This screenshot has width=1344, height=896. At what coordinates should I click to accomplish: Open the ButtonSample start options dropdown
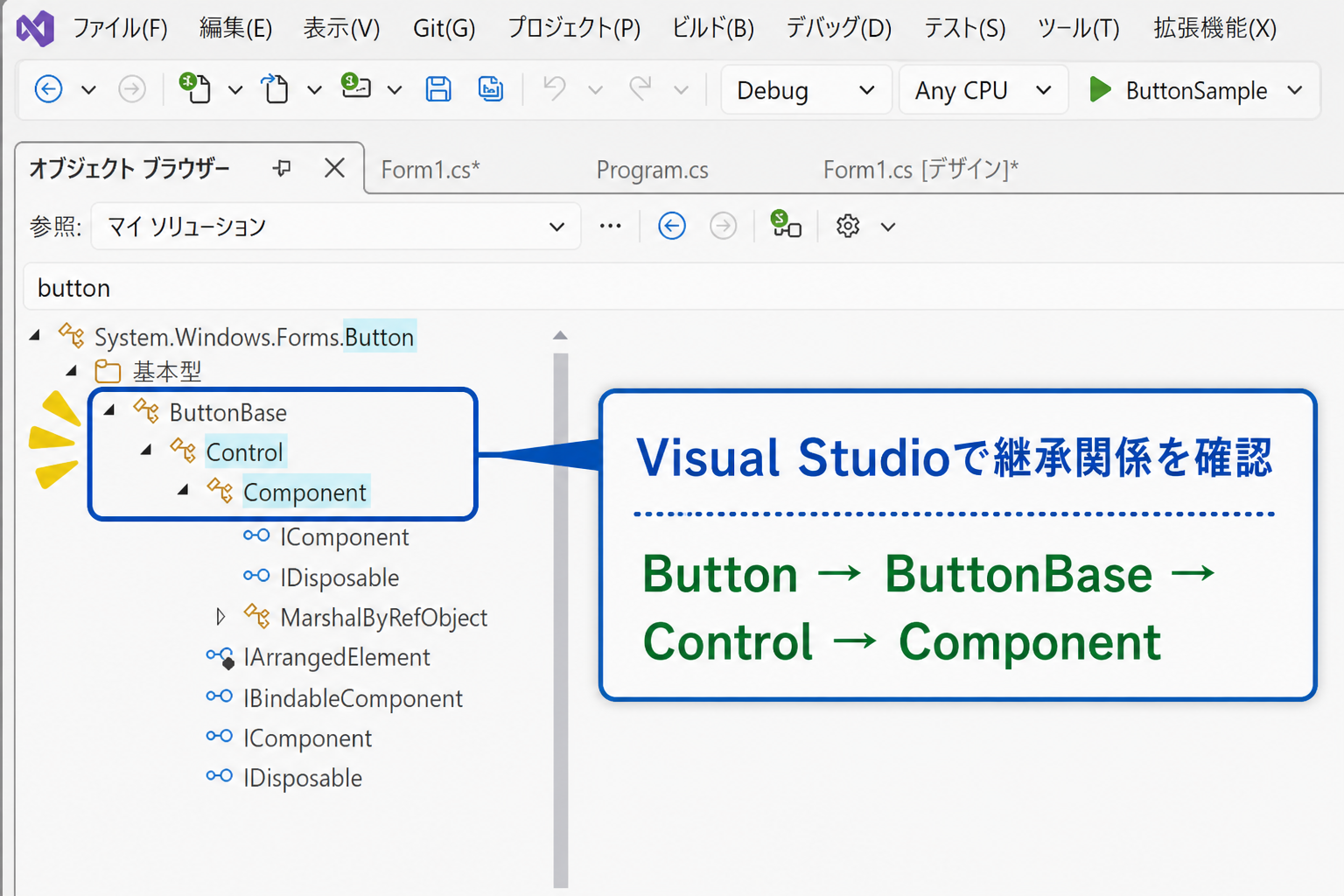pyautogui.click(x=1295, y=90)
